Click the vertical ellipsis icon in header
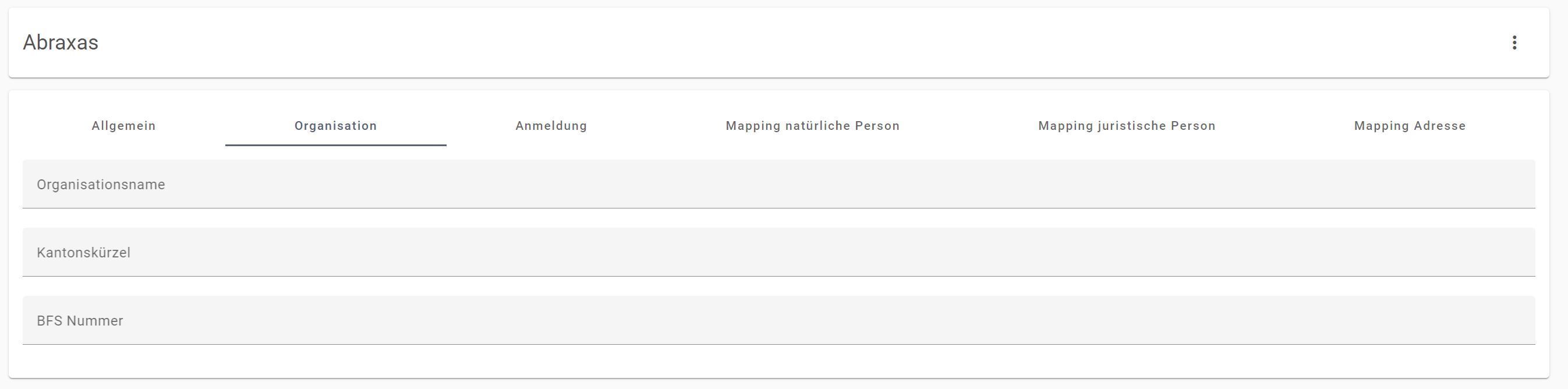The image size is (1568, 389). coord(1514,43)
